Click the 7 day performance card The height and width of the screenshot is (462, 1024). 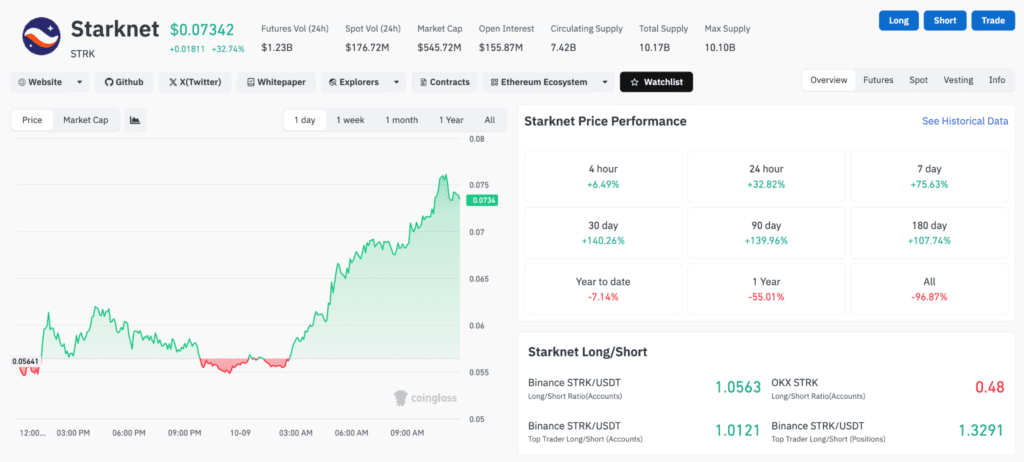pyautogui.click(x=929, y=177)
